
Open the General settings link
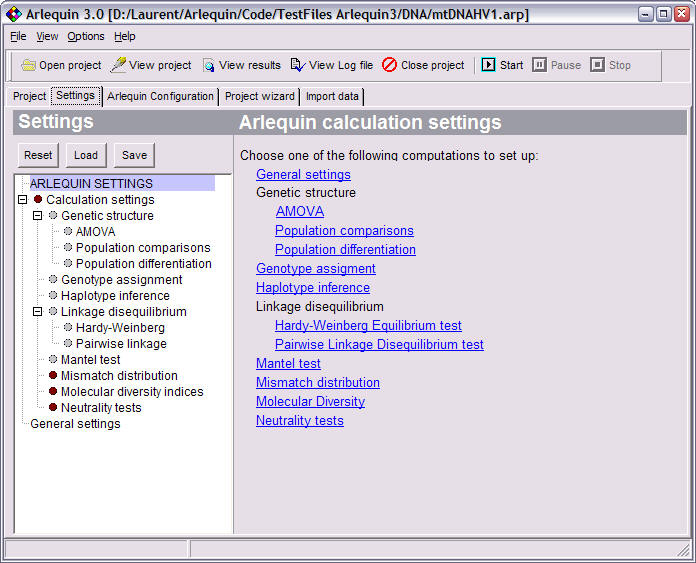tap(303, 174)
